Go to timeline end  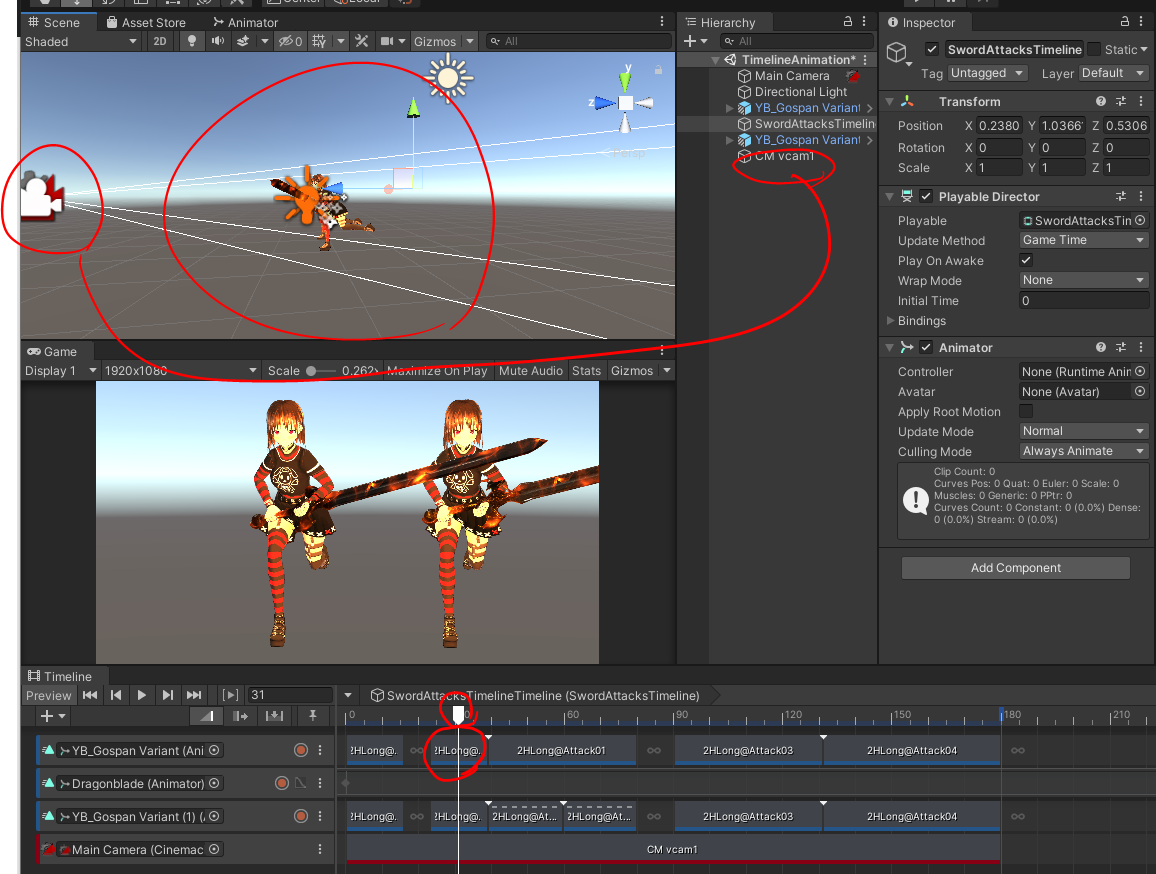coord(194,695)
